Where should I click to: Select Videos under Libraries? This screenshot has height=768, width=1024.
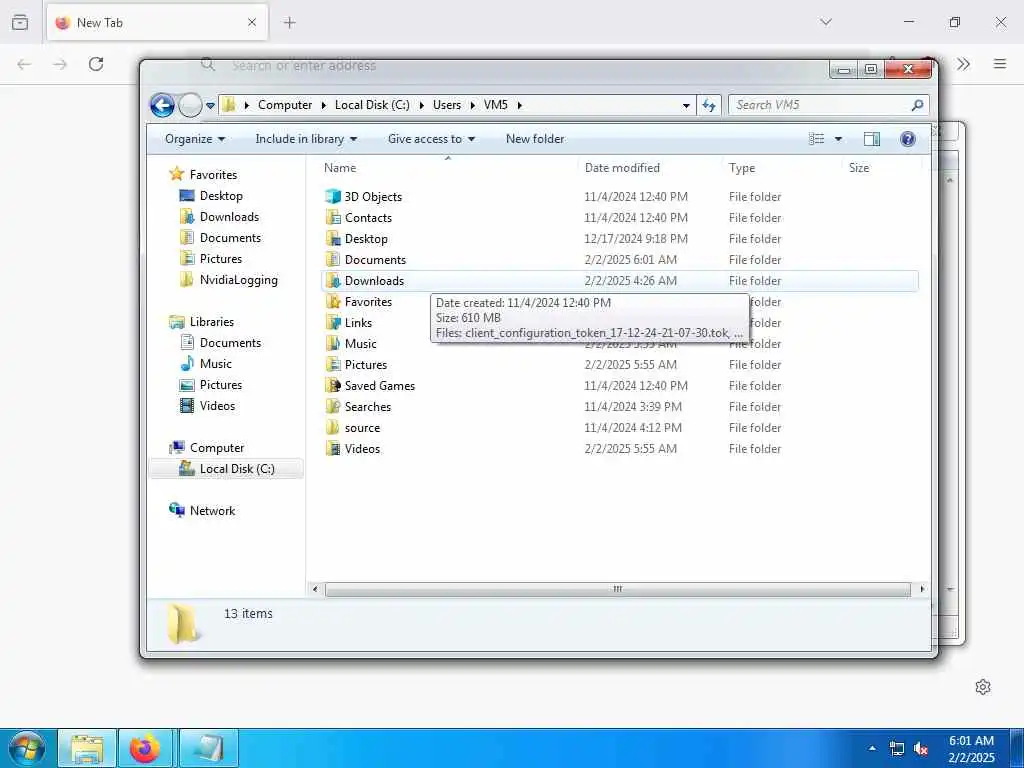[207, 406]
